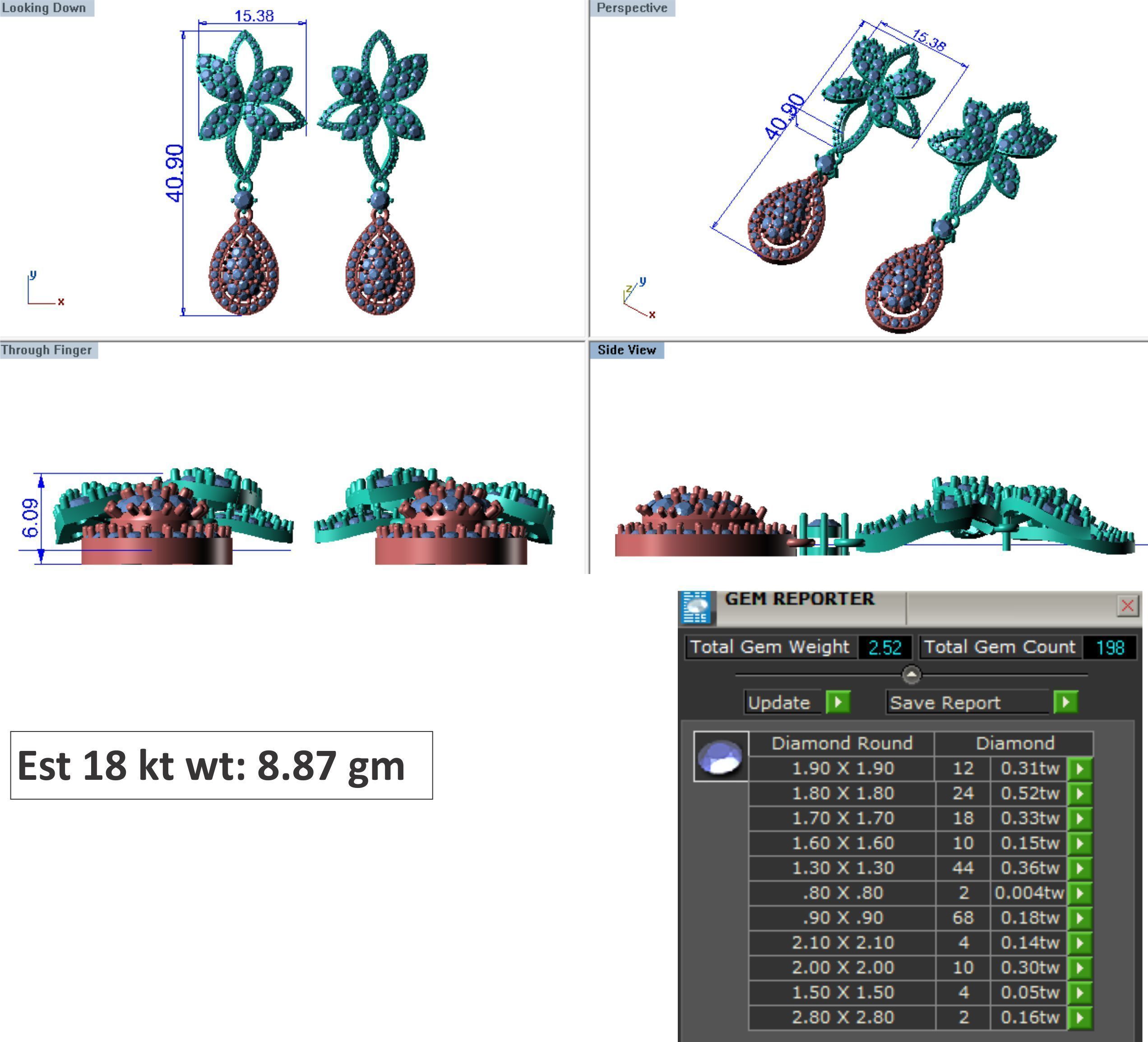Screen dimensions: 1148x1042
Task: Select the 1.30 X 1.30 size cell
Action: point(843,868)
